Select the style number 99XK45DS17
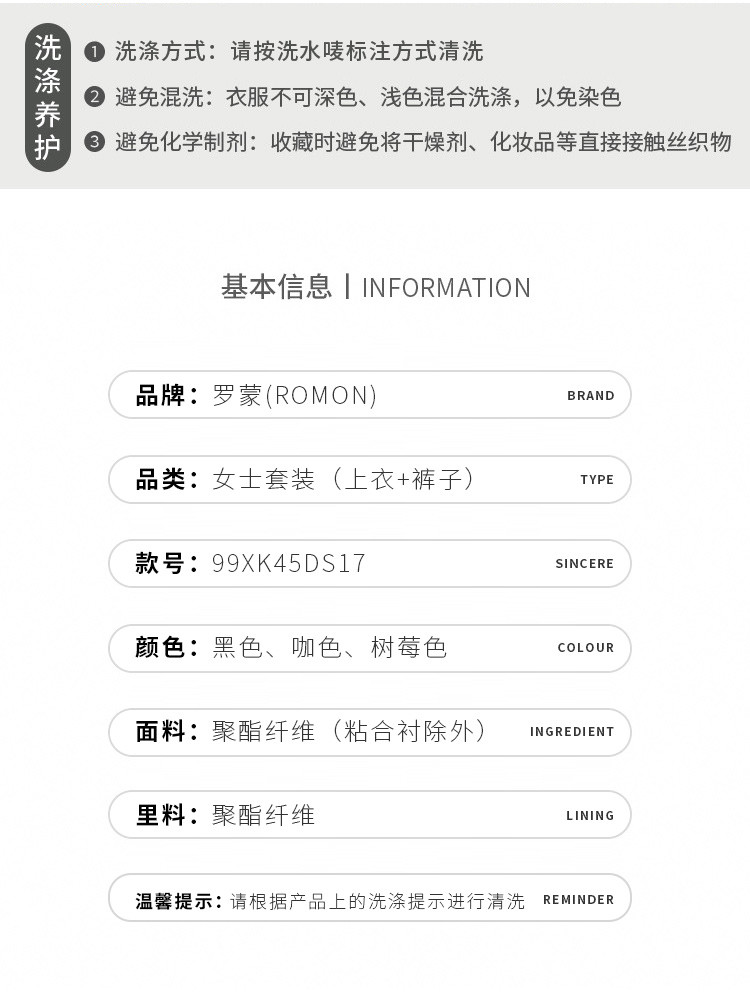750x1000 pixels. 289,563
